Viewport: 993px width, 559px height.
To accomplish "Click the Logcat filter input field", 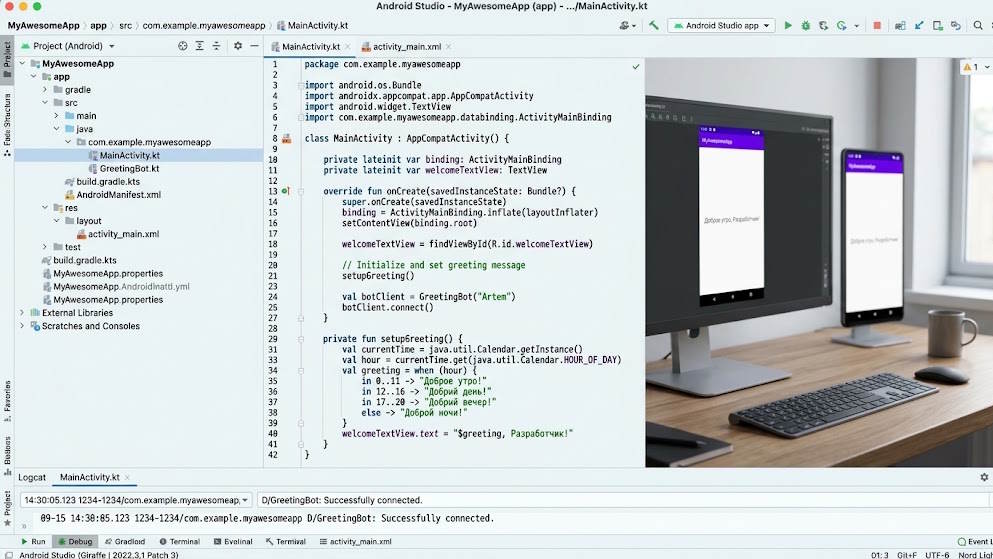I will (623, 500).
